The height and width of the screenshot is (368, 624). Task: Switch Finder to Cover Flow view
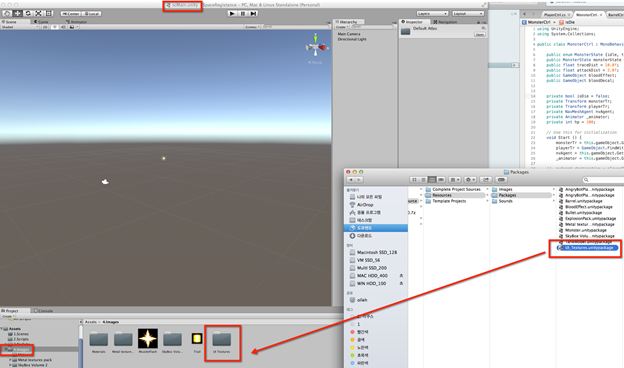click(x=441, y=180)
